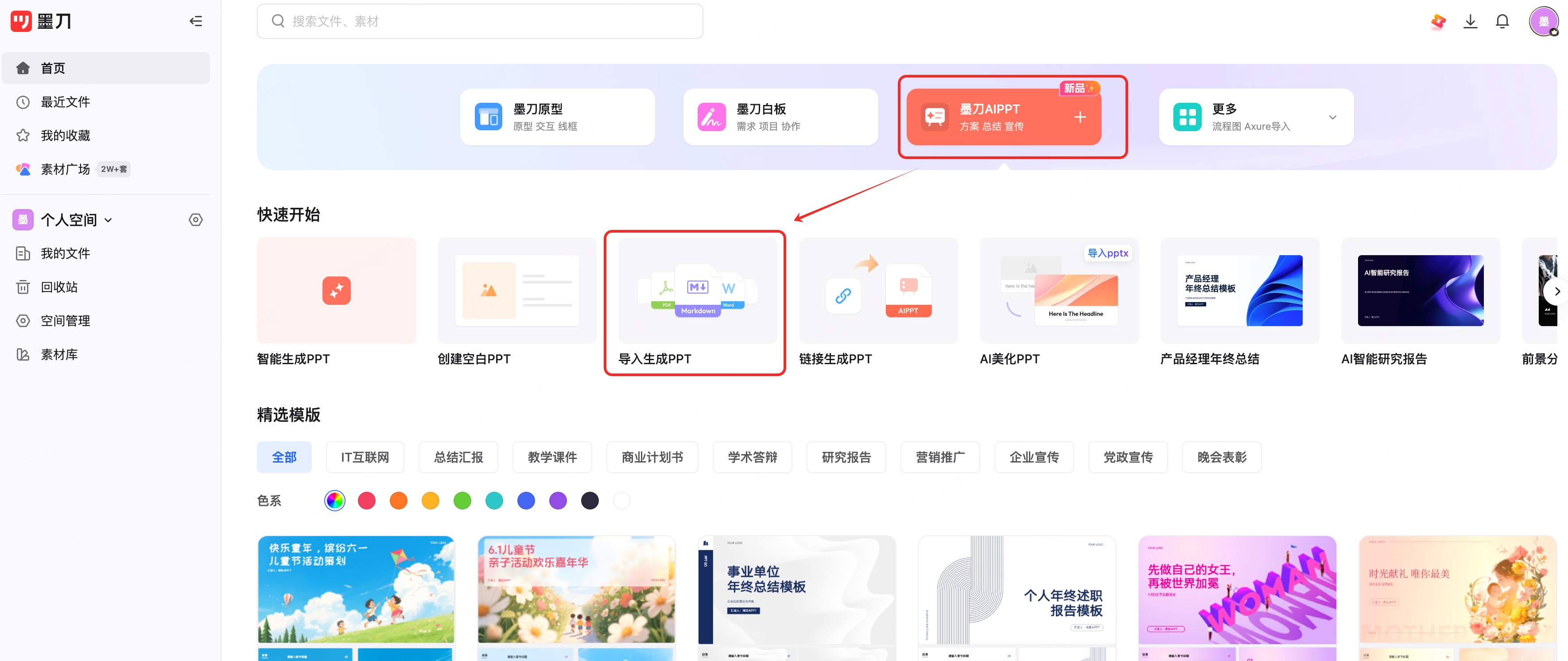Select the 商业计划书 tab
This screenshot has width=1568, height=661.
click(x=652, y=457)
